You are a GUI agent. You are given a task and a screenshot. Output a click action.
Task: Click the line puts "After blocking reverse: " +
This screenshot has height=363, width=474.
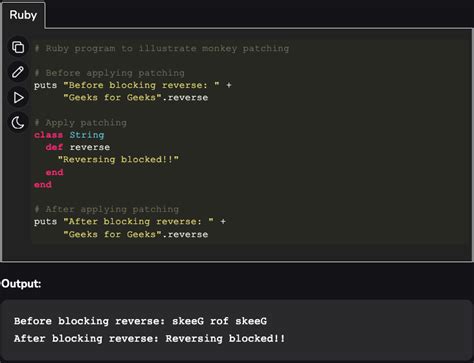[x=130, y=222]
